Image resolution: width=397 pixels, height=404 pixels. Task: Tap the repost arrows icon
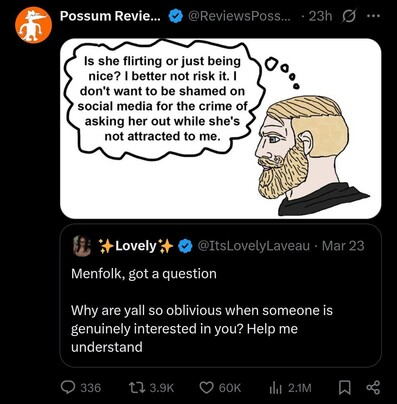click(x=137, y=388)
